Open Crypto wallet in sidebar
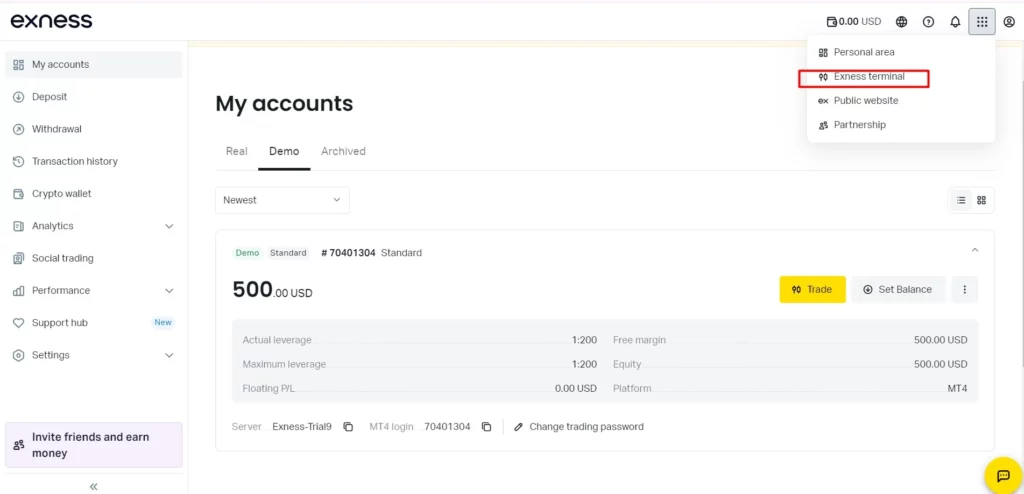 coord(93,193)
